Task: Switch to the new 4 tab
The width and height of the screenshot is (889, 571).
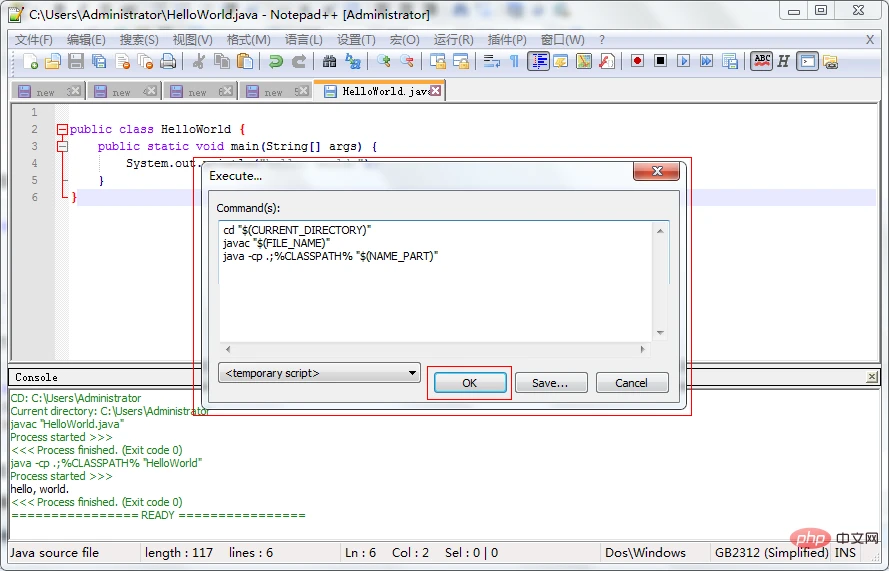Action: (x=124, y=91)
